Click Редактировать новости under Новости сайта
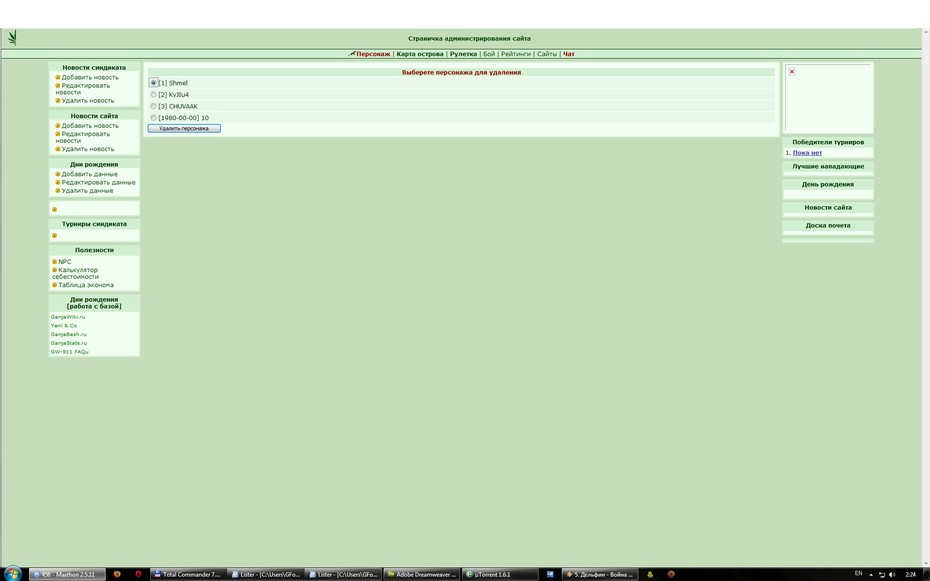The image size is (930, 581). pyautogui.click(x=83, y=138)
